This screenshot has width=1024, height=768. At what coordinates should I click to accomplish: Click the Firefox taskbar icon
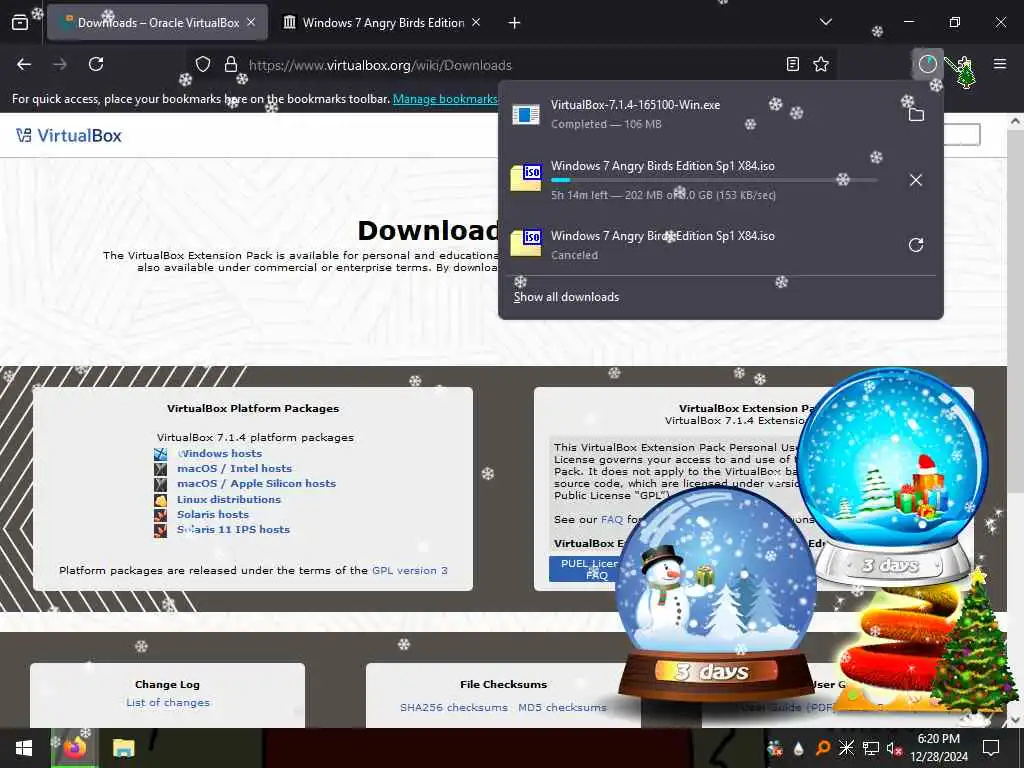(75, 748)
